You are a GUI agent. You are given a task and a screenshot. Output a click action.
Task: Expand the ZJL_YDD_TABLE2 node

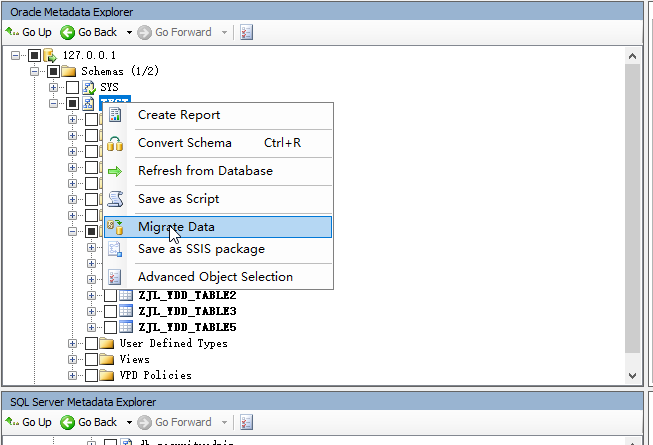[x=91, y=295]
